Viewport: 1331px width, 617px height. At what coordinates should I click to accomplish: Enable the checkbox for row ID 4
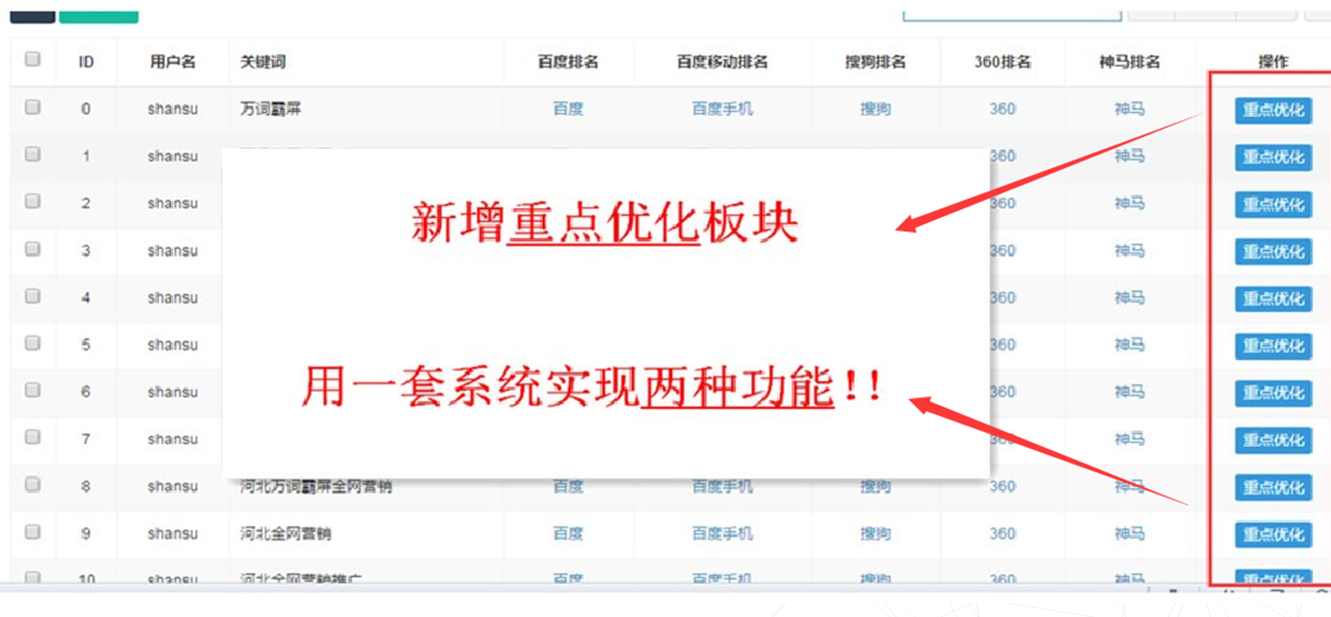pyautogui.click(x=33, y=296)
